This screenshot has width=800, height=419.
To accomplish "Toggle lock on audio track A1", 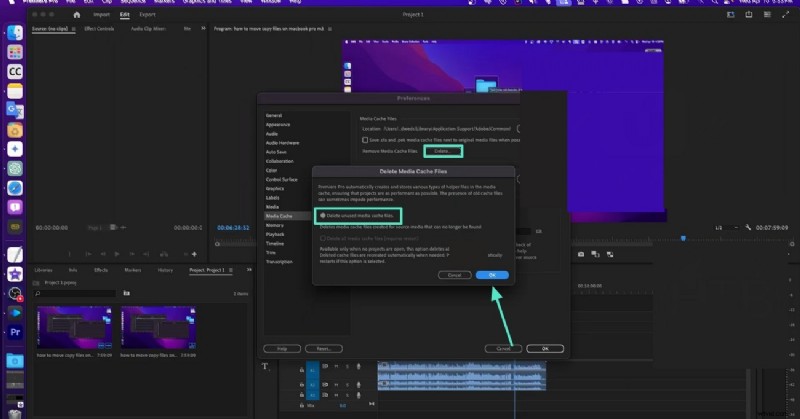I will click(x=302, y=370).
